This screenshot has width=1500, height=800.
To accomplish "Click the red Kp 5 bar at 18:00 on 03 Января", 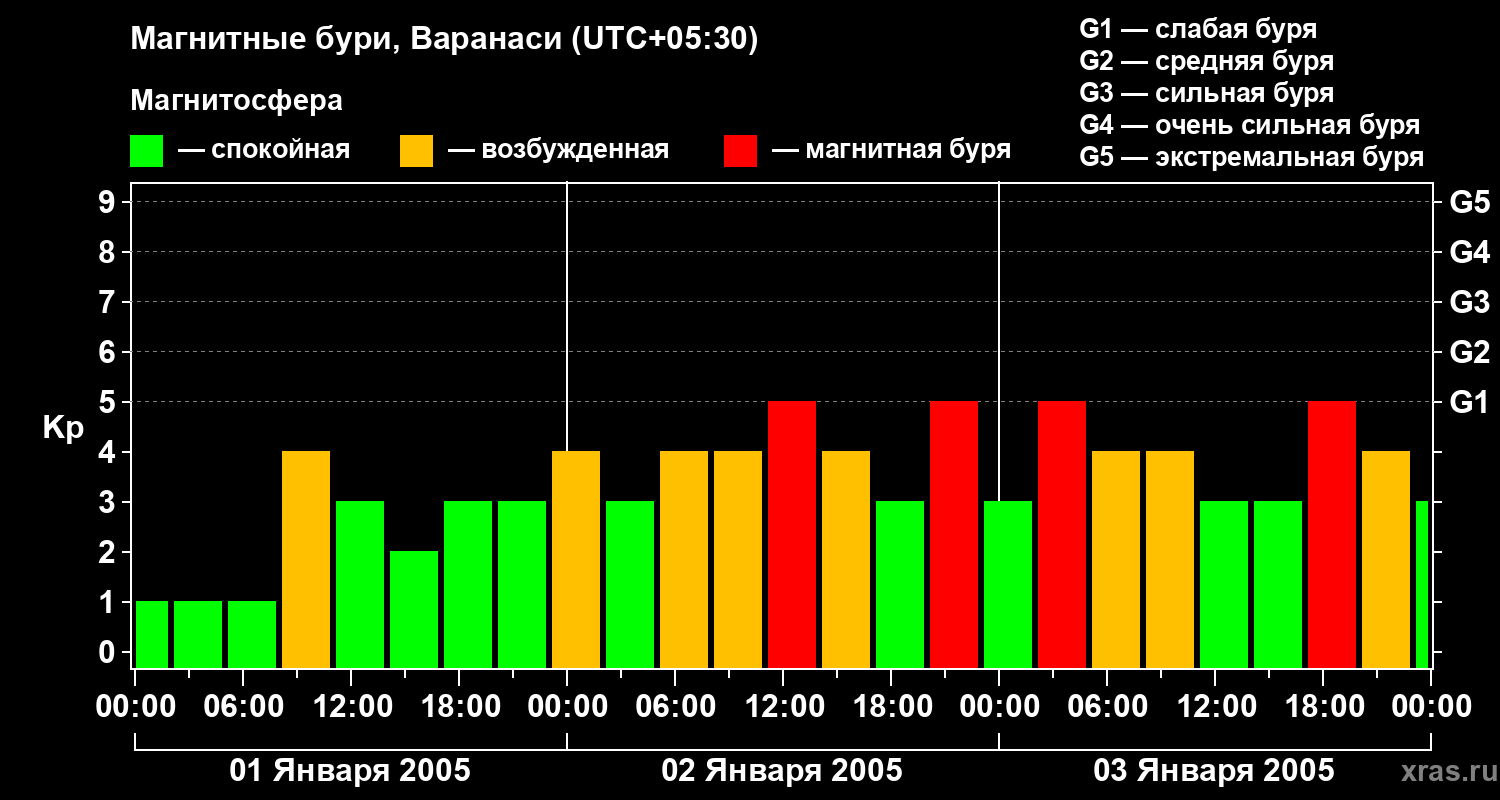I will (x=1332, y=534).
